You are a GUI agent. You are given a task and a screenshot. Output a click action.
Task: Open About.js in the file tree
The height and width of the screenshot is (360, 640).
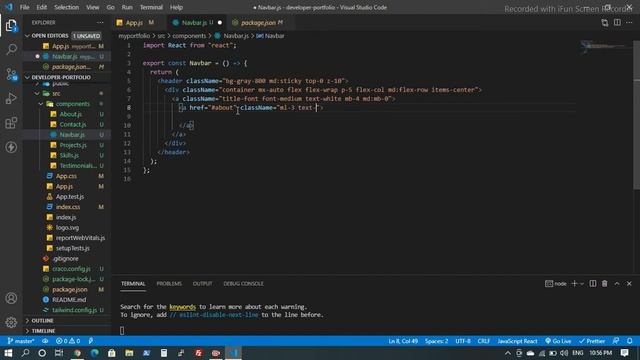click(71, 114)
